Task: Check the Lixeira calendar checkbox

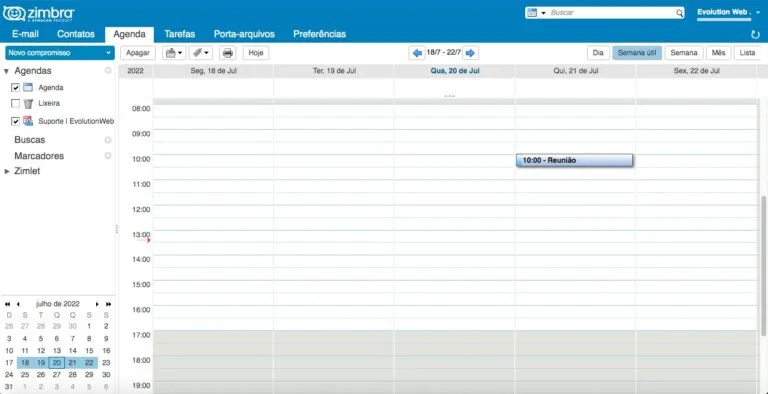Action: 15,104
